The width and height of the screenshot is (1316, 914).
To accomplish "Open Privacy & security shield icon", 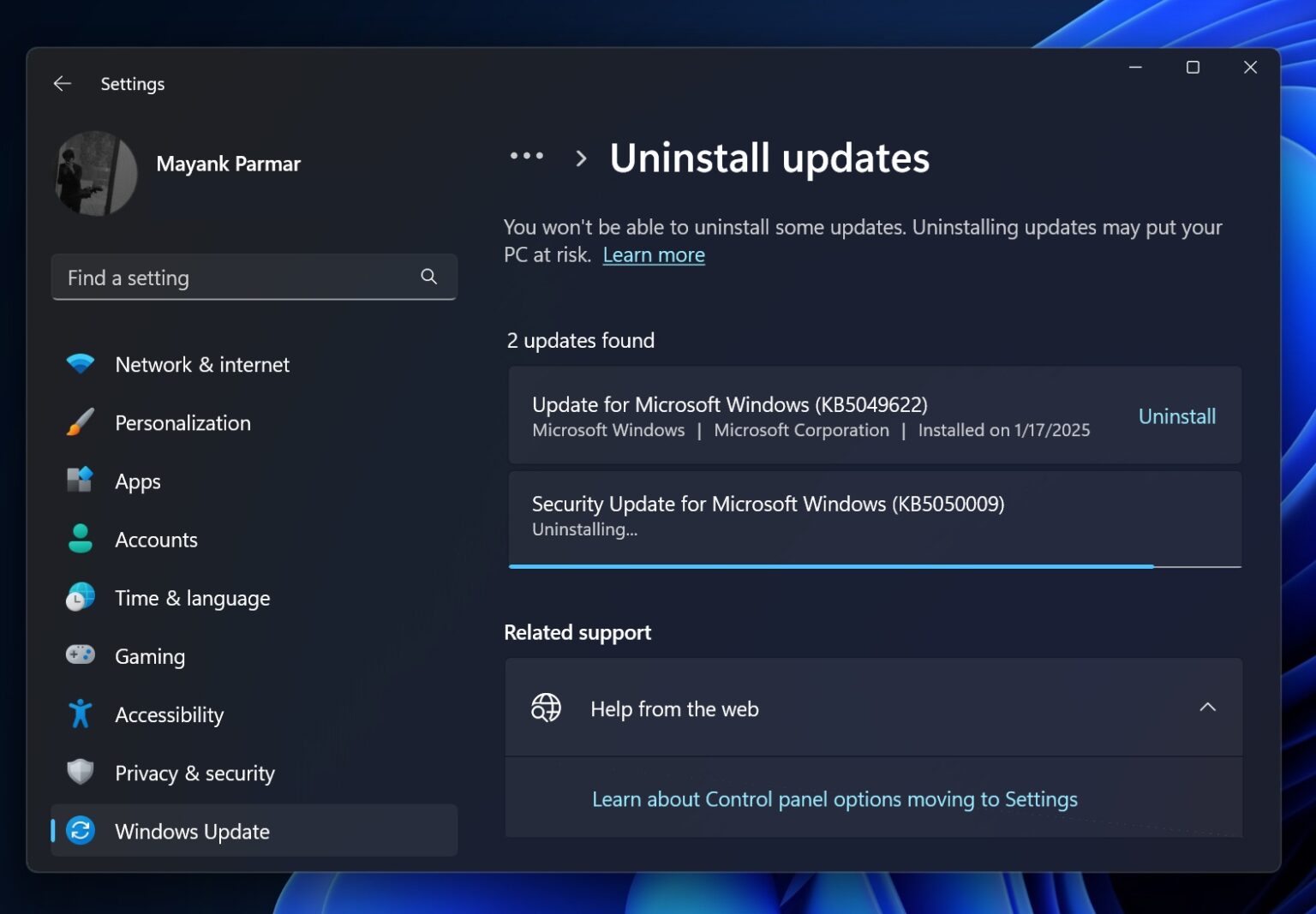I will [x=80, y=772].
